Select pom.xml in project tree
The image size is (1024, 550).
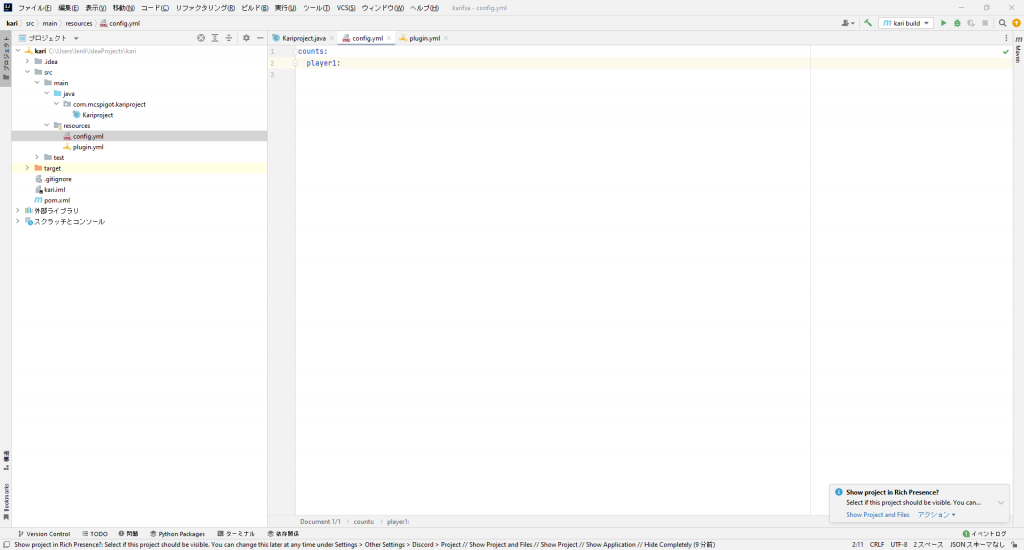tap(56, 200)
